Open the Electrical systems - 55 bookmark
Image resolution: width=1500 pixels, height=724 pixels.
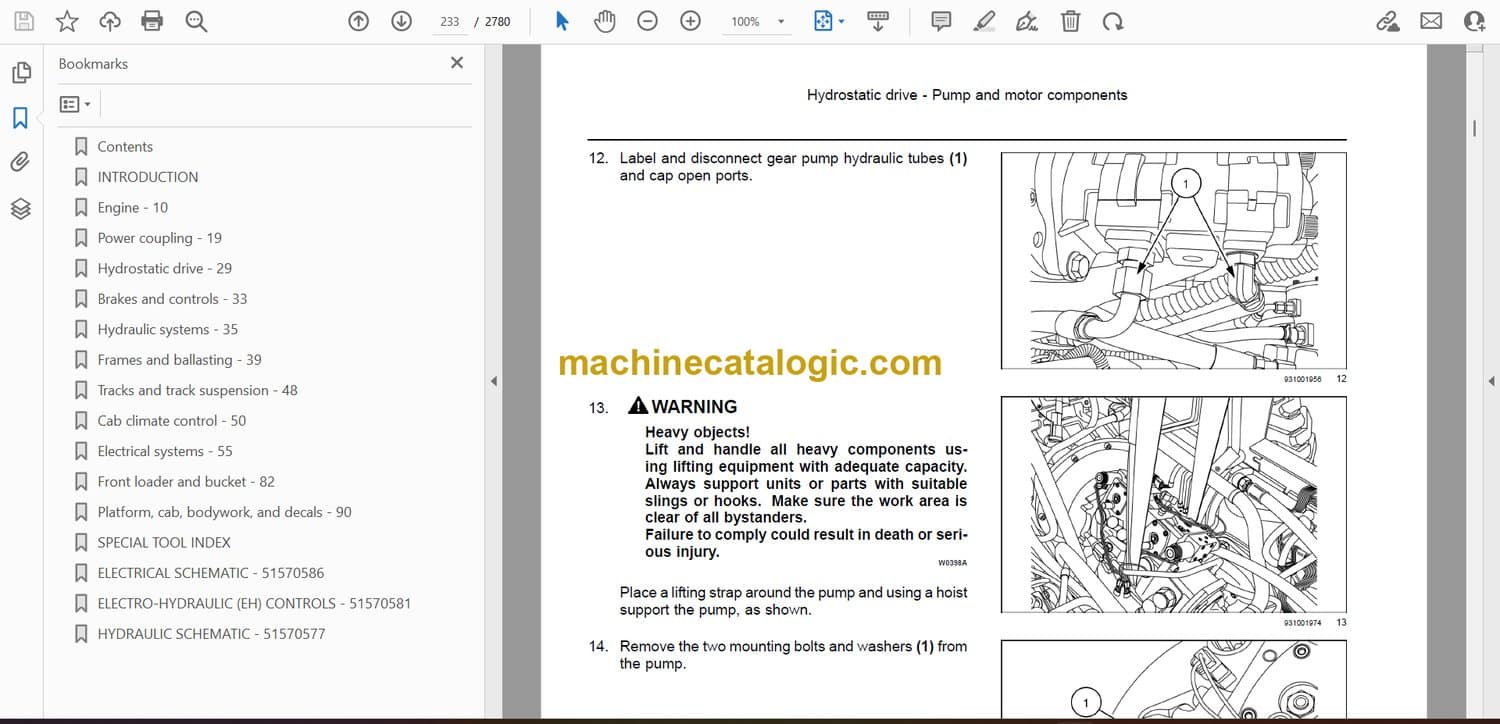[164, 451]
